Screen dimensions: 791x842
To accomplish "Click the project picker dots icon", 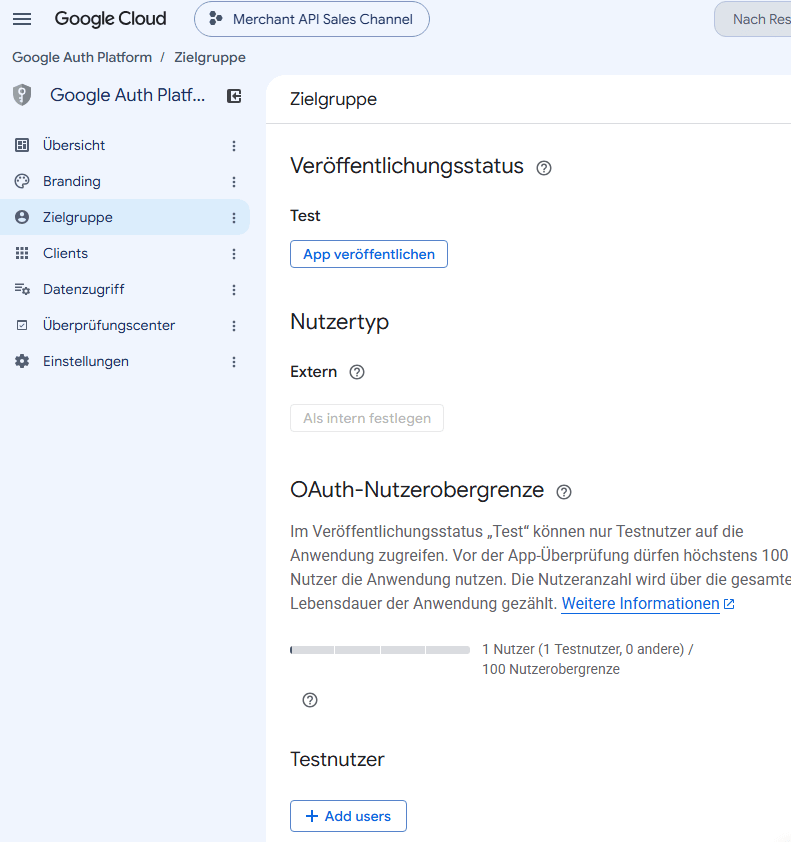I will (215, 19).
